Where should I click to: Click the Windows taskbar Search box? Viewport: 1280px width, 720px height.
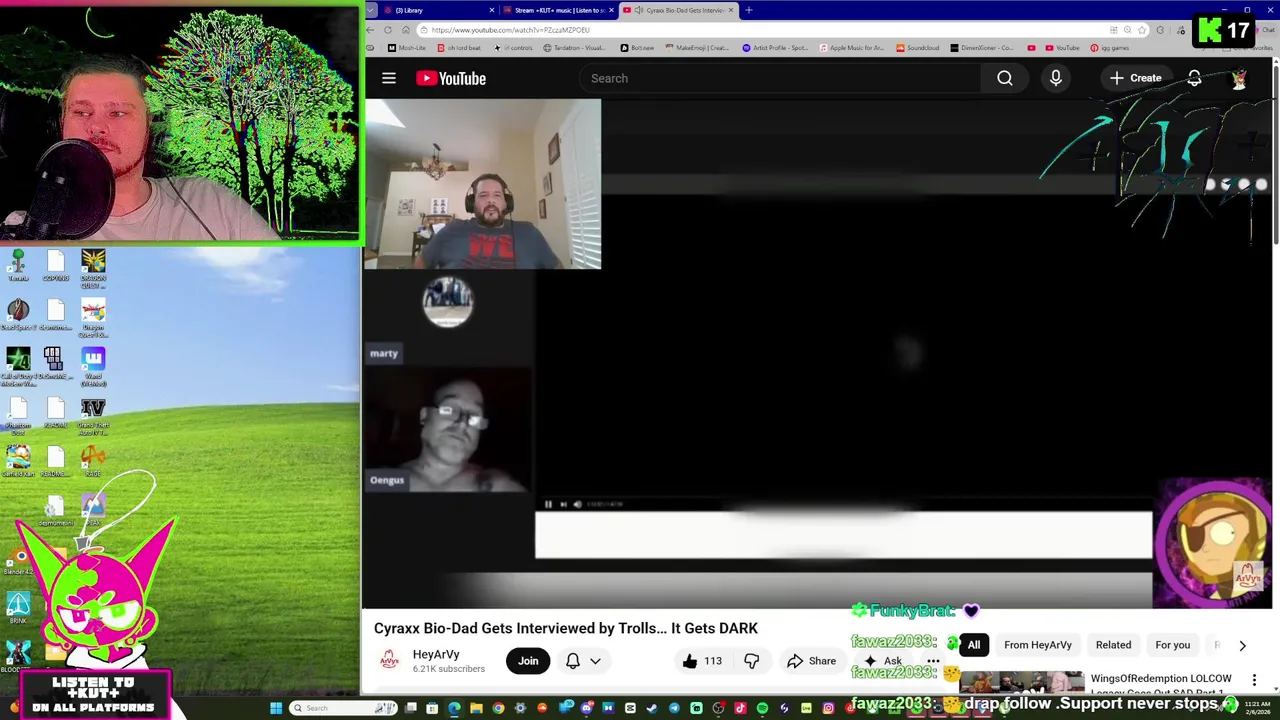click(343, 709)
